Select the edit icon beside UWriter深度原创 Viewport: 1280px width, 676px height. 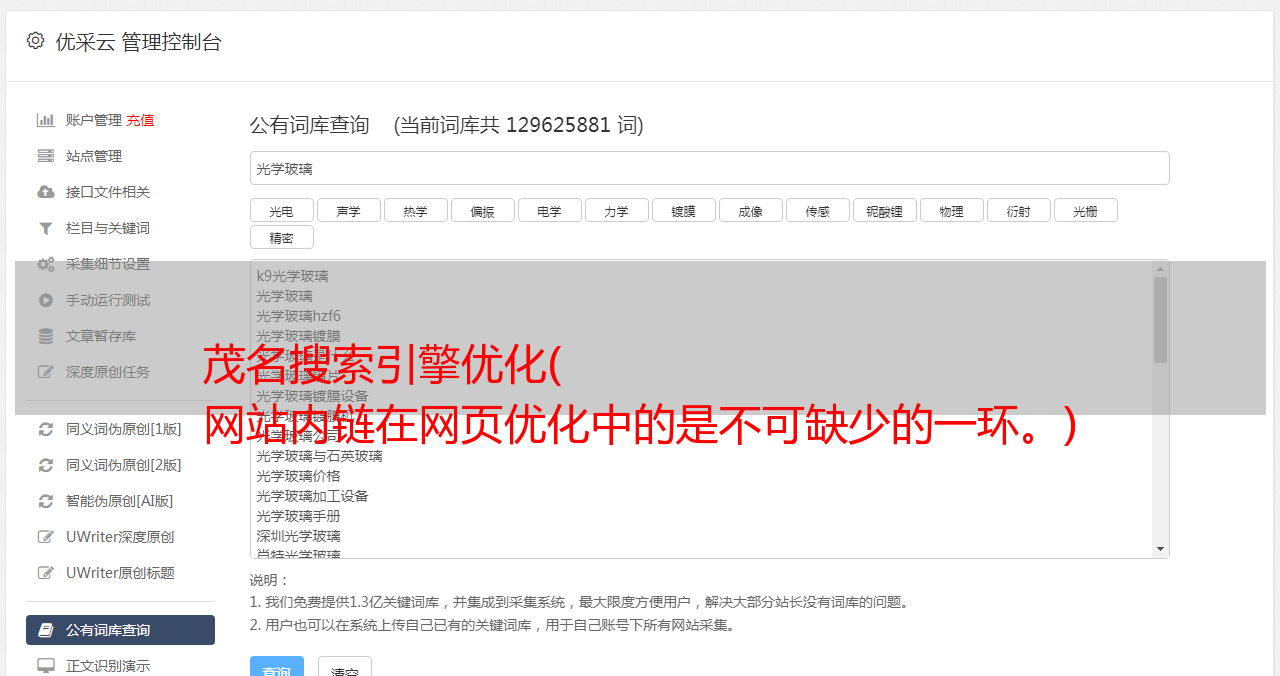[x=46, y=537]
